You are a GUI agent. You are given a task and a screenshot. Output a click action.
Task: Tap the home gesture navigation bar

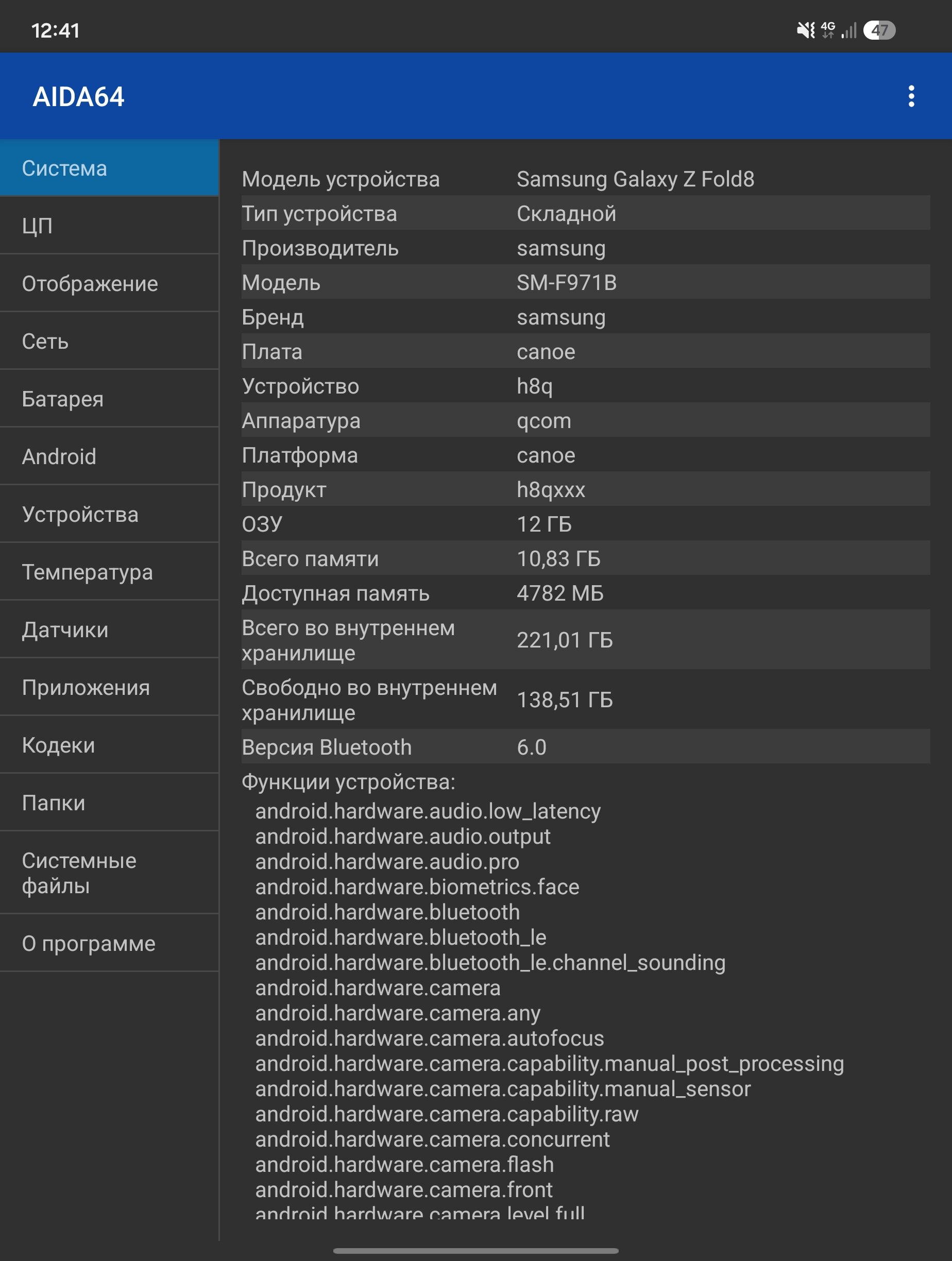pyautogui.click(x=476, y=1251)
